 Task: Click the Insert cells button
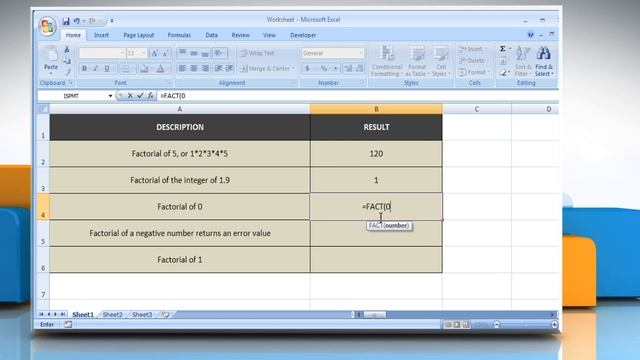(472, 49)
